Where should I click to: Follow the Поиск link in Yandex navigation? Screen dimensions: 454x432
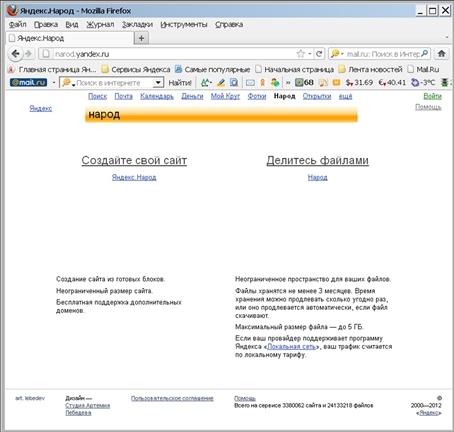pos(97,96)
